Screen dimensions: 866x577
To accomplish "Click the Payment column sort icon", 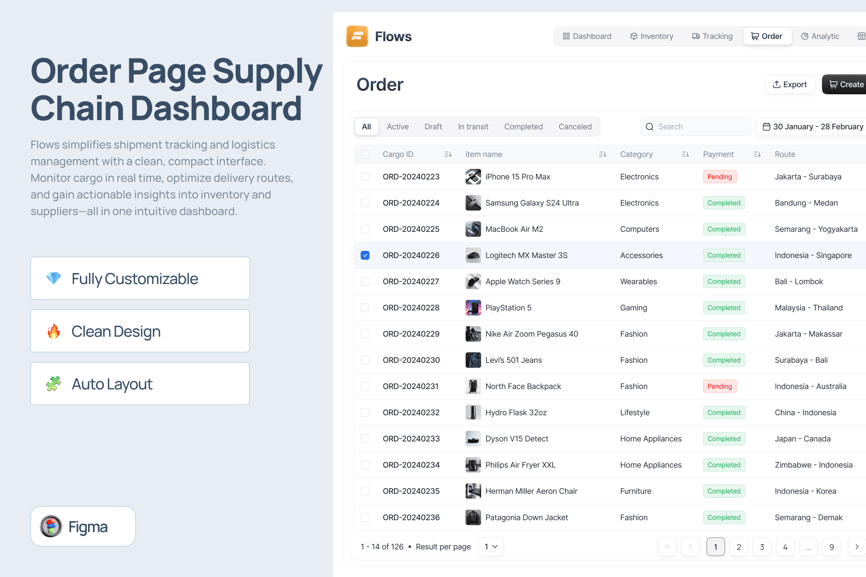I will tap(757, 155).
